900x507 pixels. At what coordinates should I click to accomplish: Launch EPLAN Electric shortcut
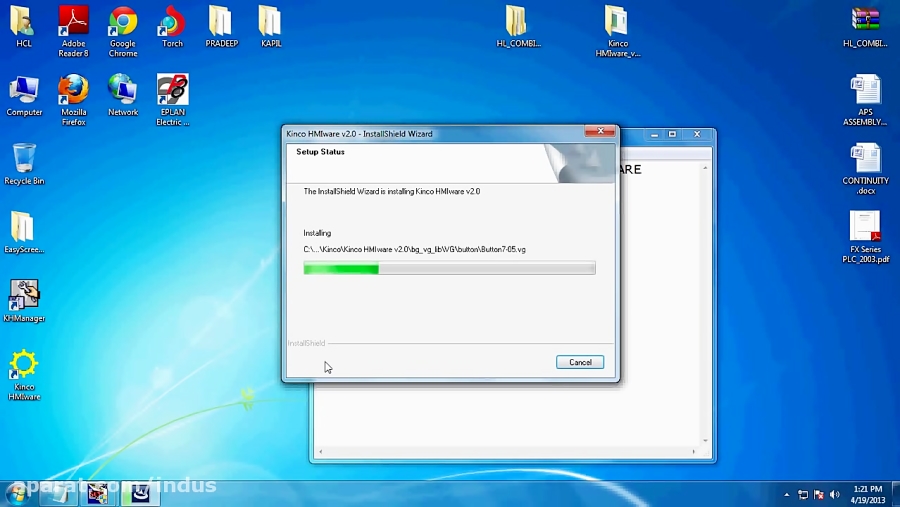pos(172,100)
